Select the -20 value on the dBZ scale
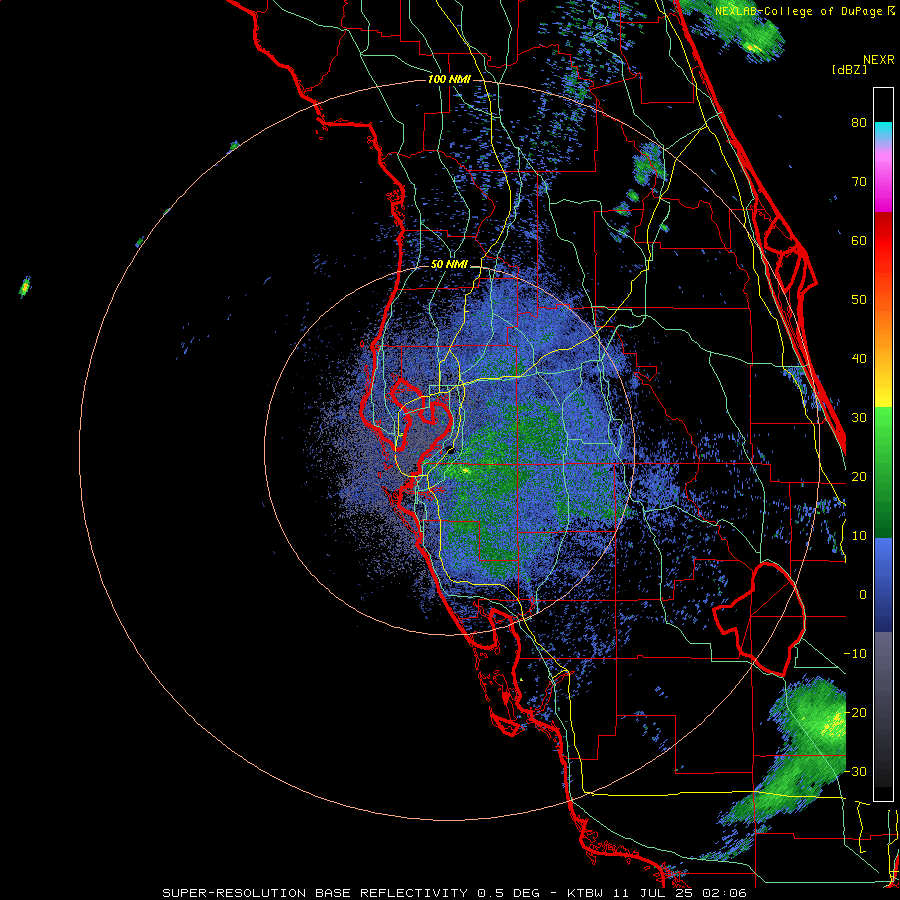Screen dimensions: 900x900 click(855, 712)
